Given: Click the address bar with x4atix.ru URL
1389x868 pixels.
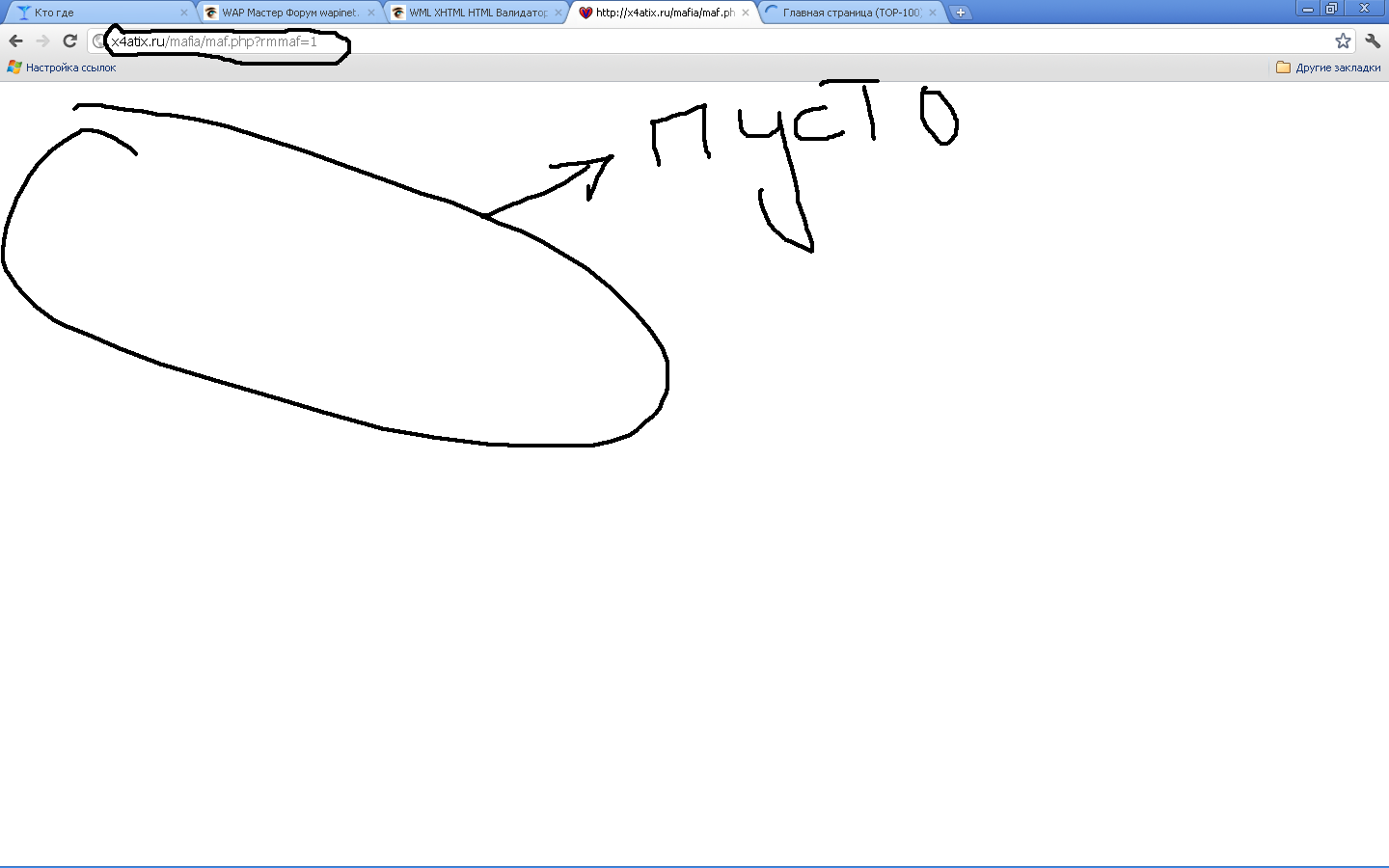Looking at the screenshot, I should pyautogui.click(x=675, y=41).
